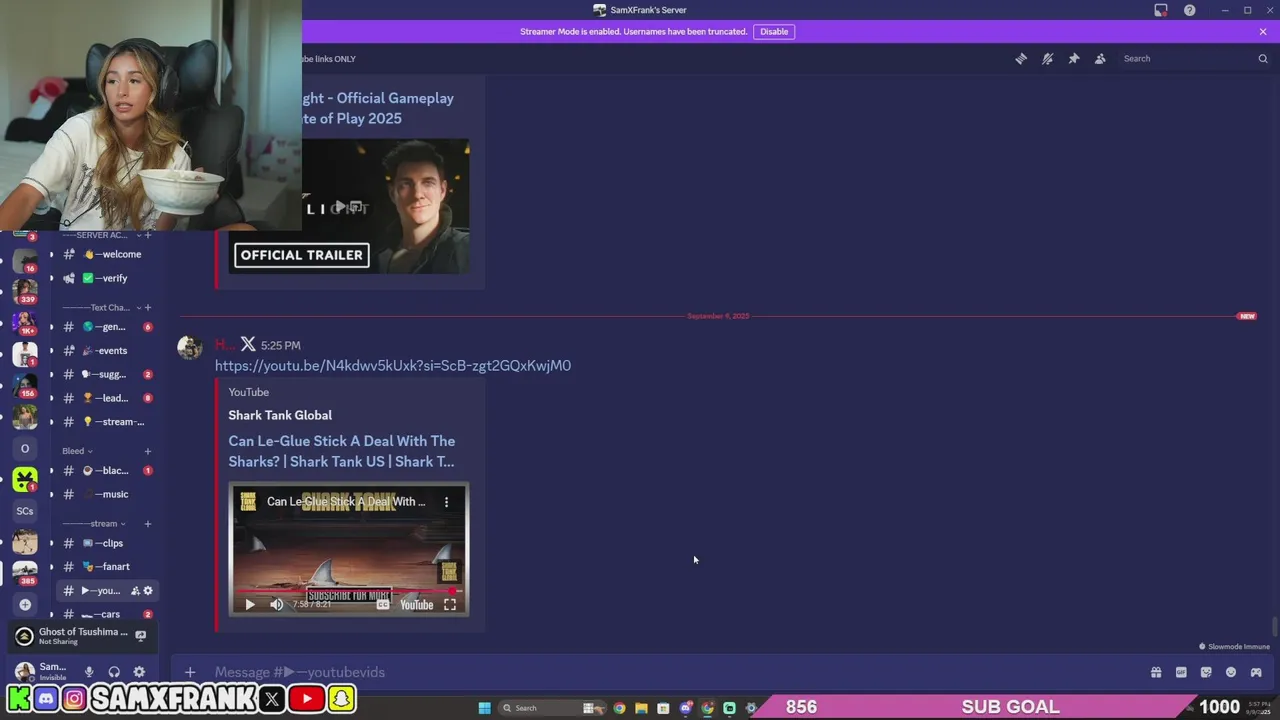Open the Threads icon in channel header

[1021, 59]
